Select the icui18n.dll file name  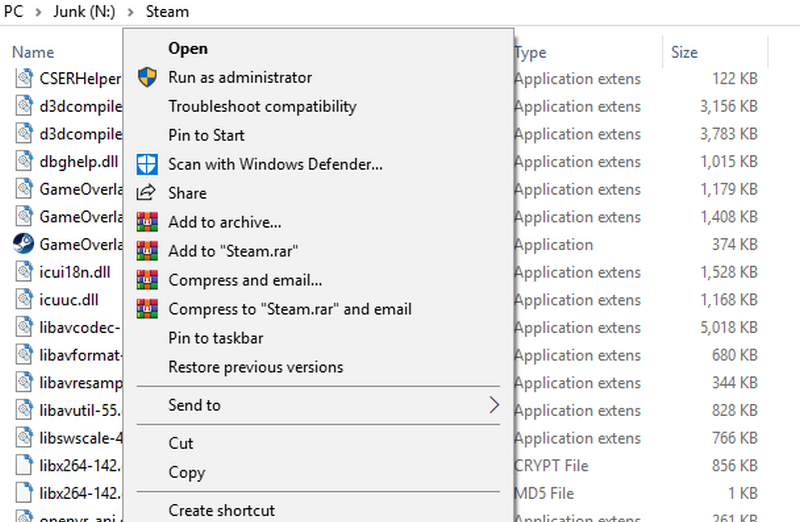75,272
